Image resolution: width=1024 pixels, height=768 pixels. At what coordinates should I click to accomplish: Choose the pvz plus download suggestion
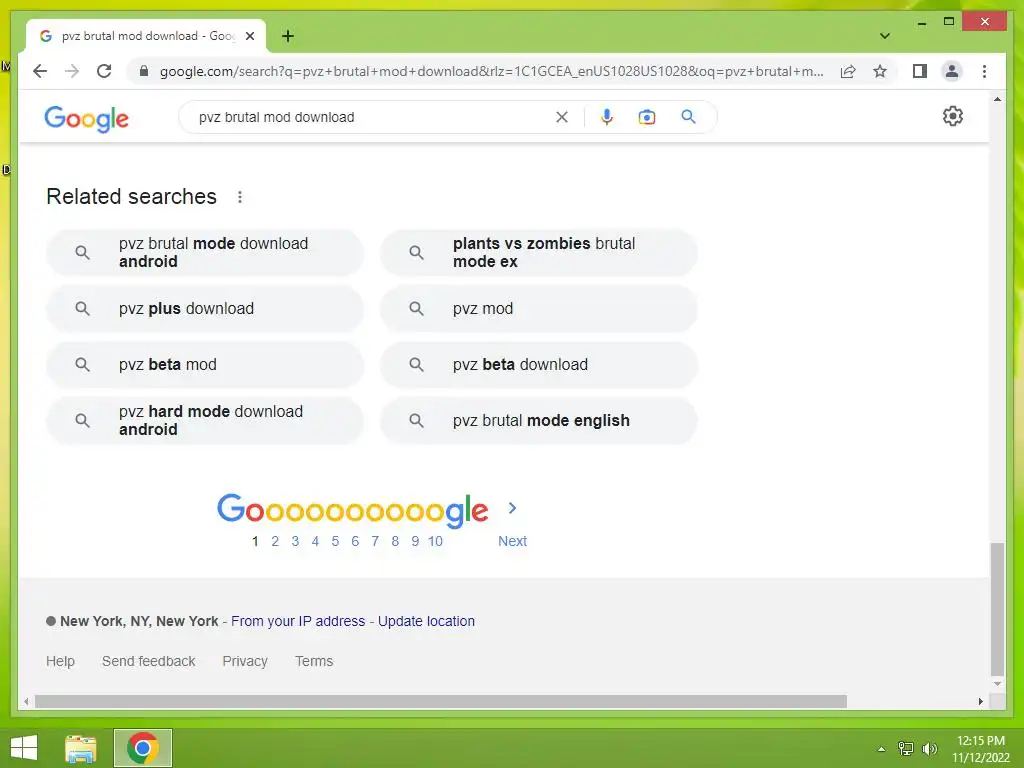tap(204, 308)
